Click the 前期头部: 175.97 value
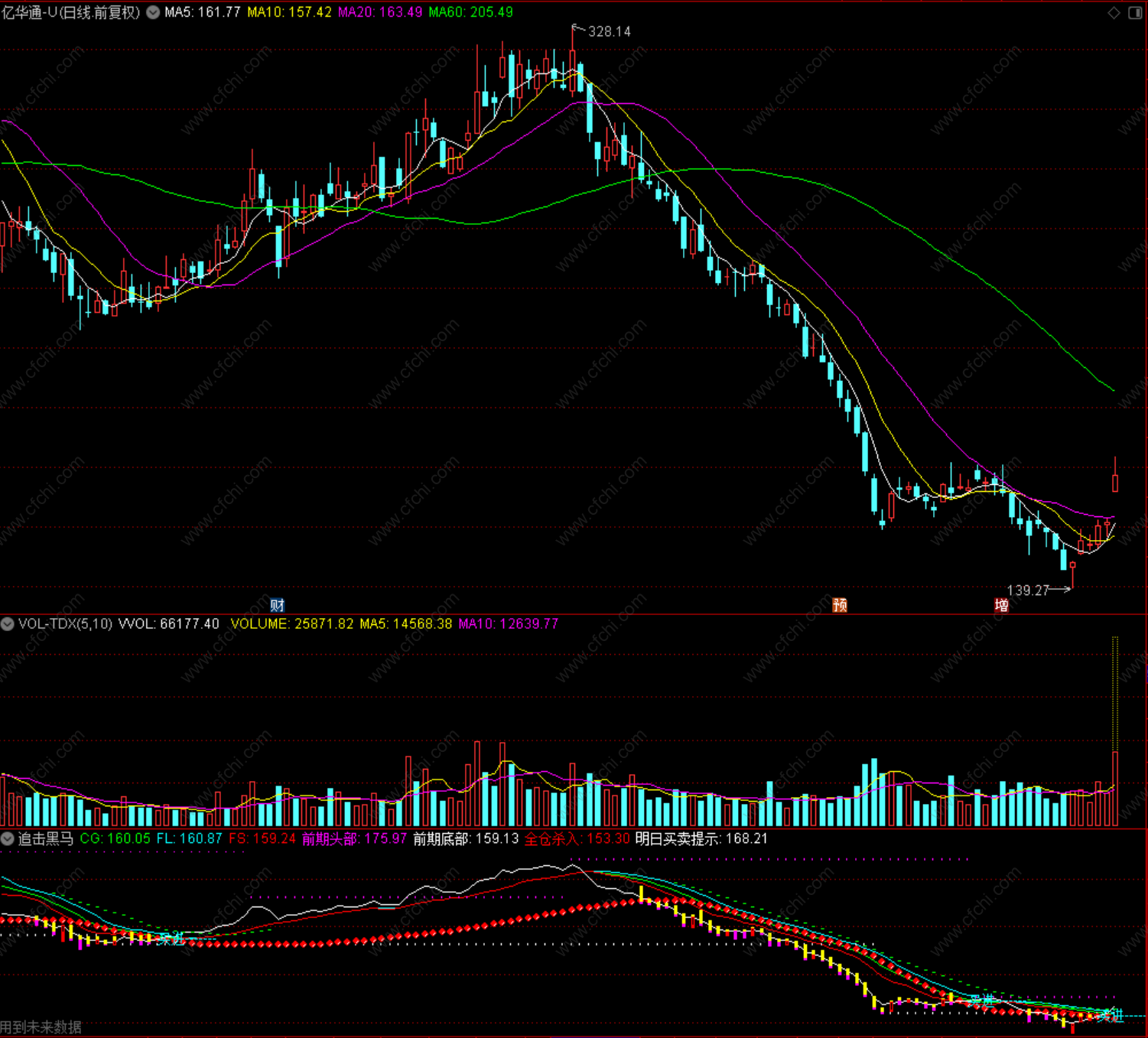Screen dimensions: 1148x1038 click(354, 838)
